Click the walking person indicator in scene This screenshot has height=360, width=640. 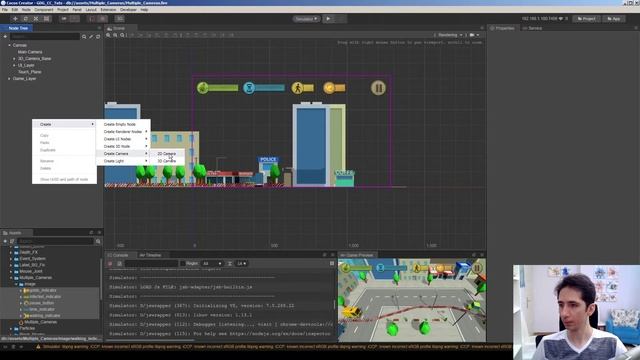pos(298,88)
